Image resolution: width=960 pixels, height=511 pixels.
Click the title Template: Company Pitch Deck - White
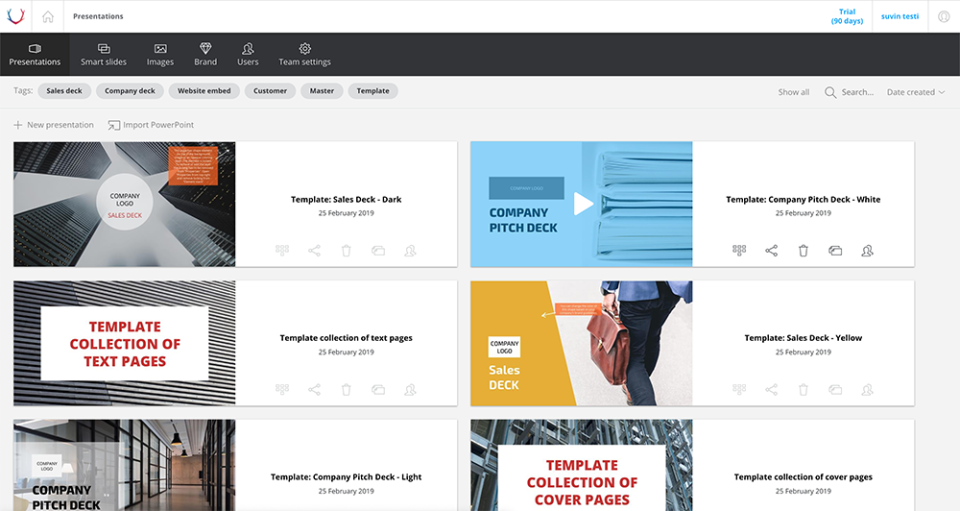803,200
